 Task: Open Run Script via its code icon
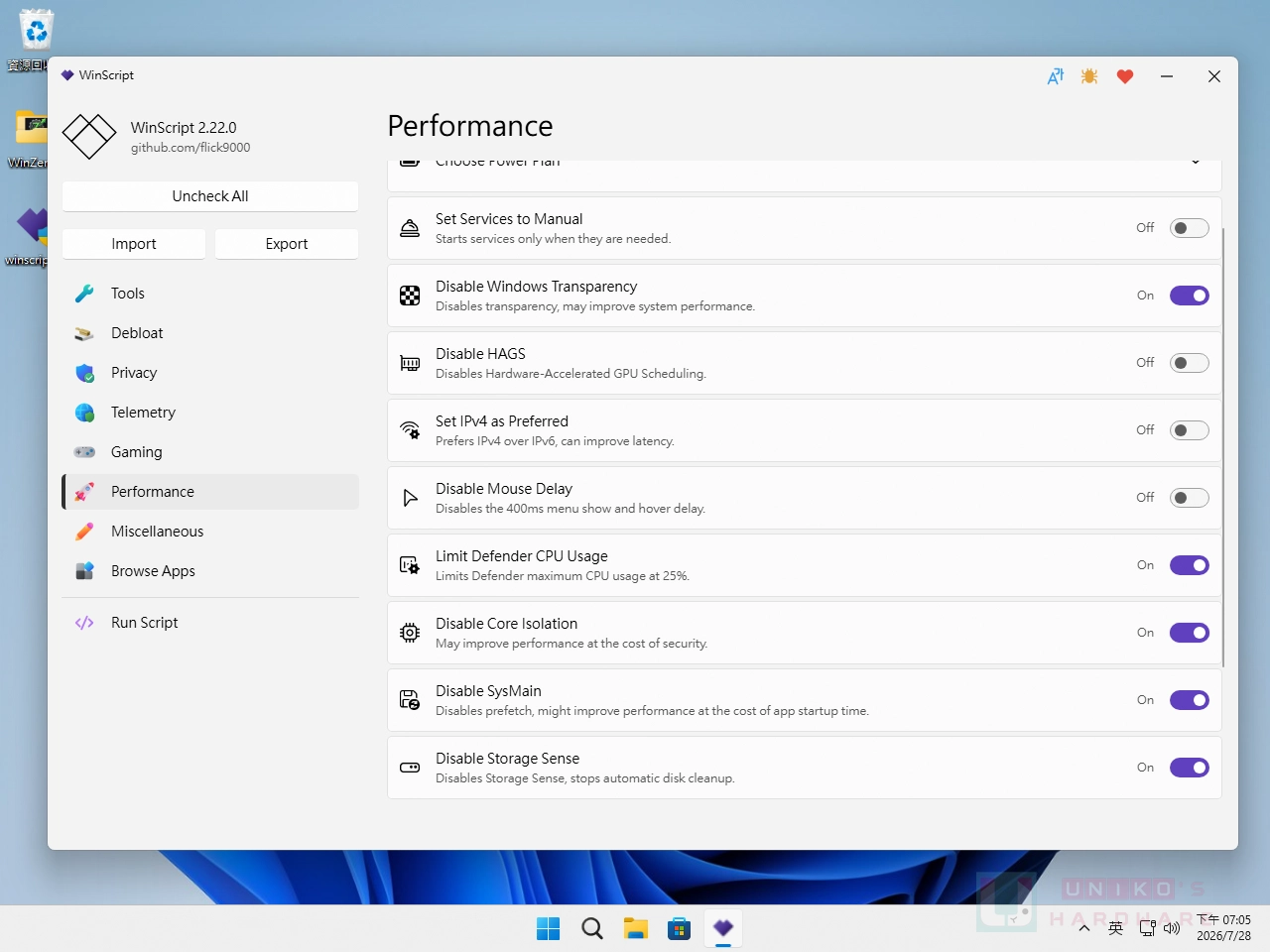click(84, 623)
